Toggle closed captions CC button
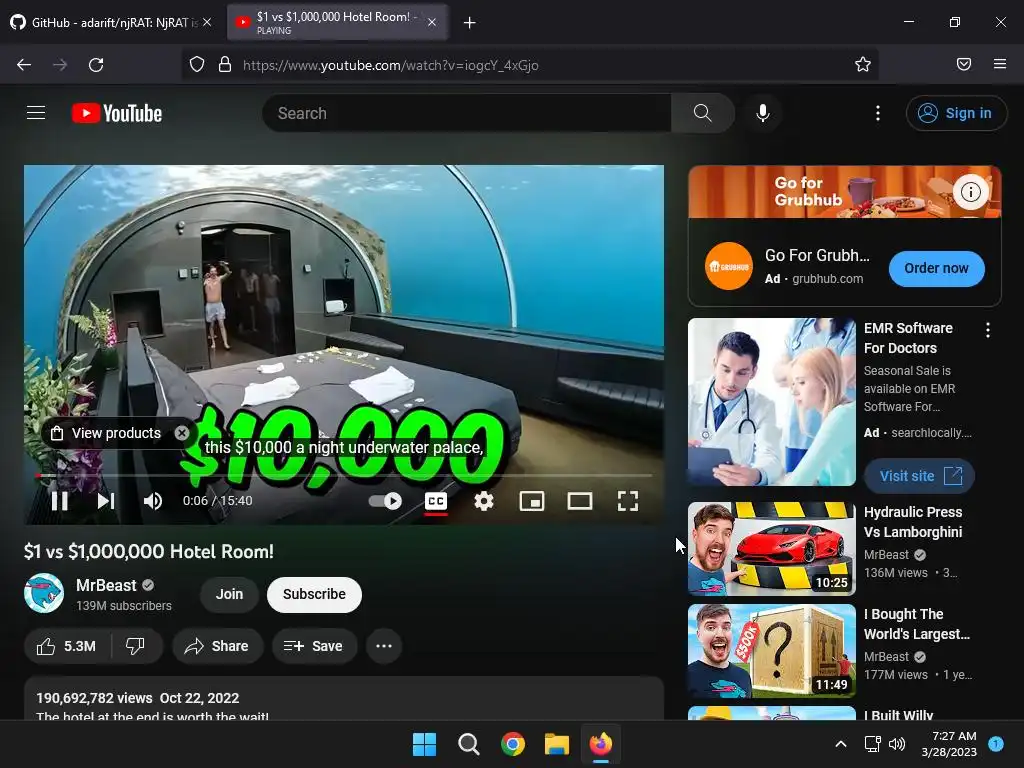1024x768 pixels. [436, 501]
